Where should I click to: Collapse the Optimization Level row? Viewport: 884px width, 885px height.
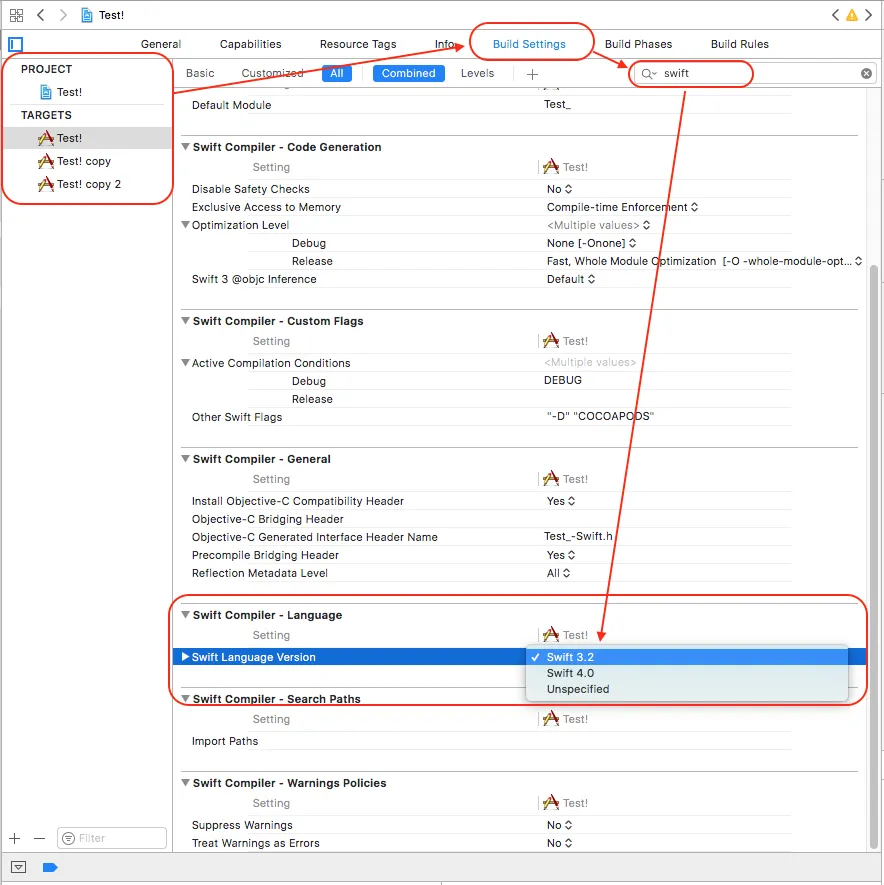(x=185, y=224)
